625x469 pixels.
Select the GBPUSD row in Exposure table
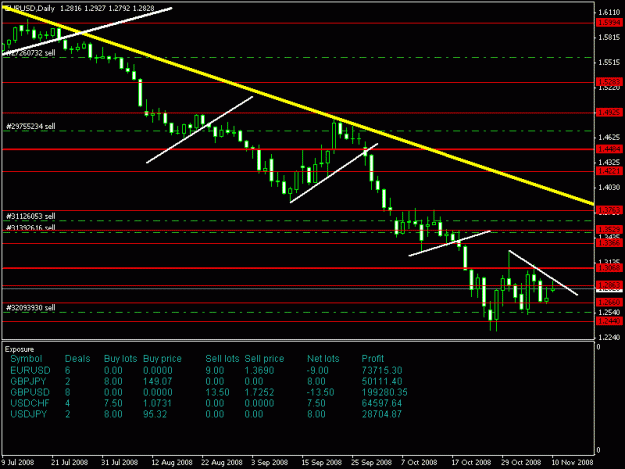(x=208, y=392)
